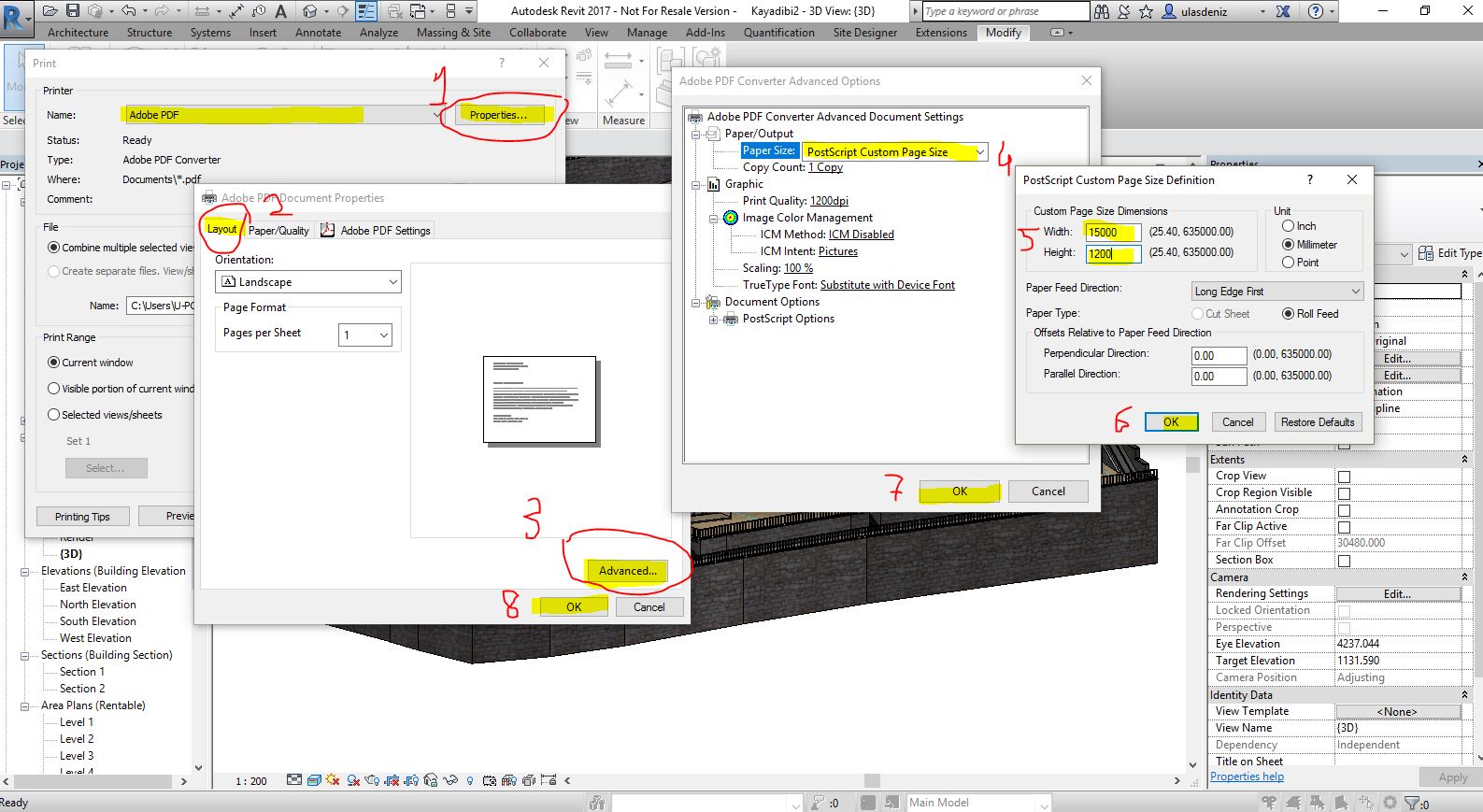Click the filter icon in the status bar
1483x812 pixels.
pyautogui.click(x=1411, y=803)
